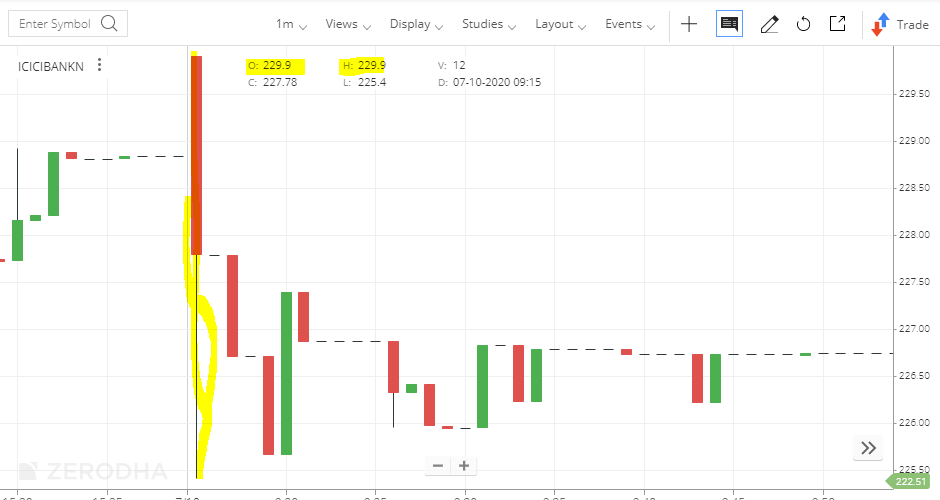Click the Close value 227.78
The height and width of the screenshot is (500, 940).
pos(280,82)
